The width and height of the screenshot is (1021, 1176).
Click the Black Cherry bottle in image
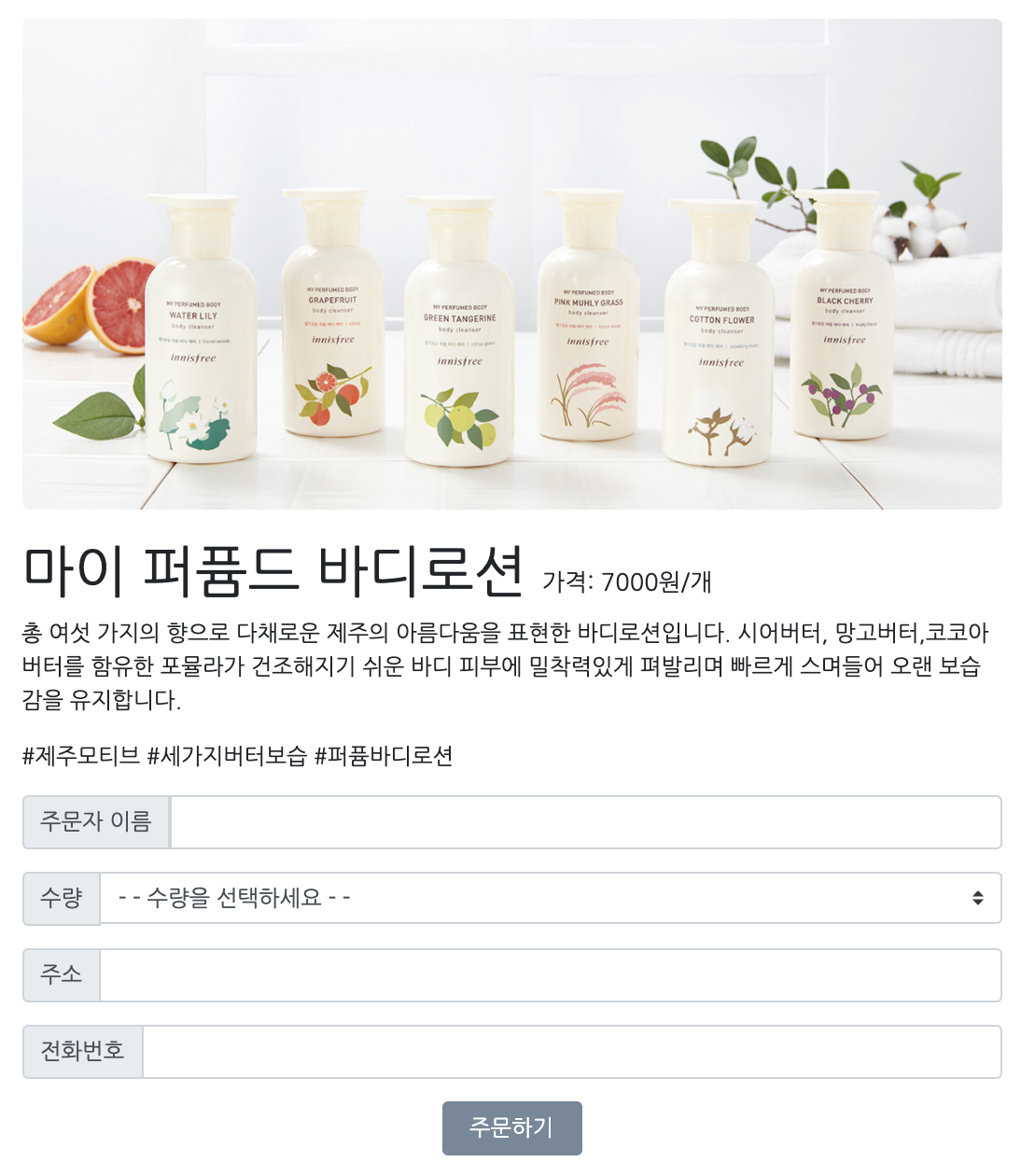pos(846,314)
